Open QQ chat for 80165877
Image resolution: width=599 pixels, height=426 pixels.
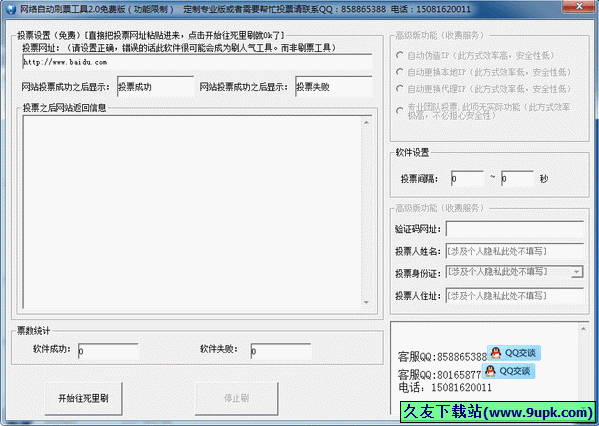pos(508,371)
